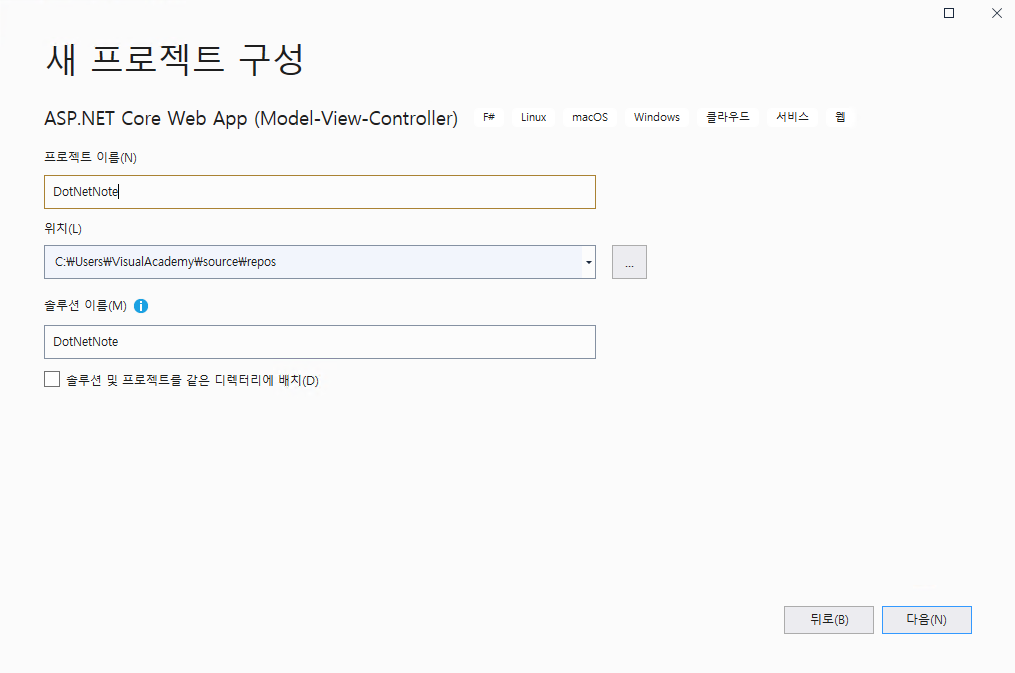Focus the 솔루션 이름 text field
This screenshot has height=673, width=1015.
(319, 342)
